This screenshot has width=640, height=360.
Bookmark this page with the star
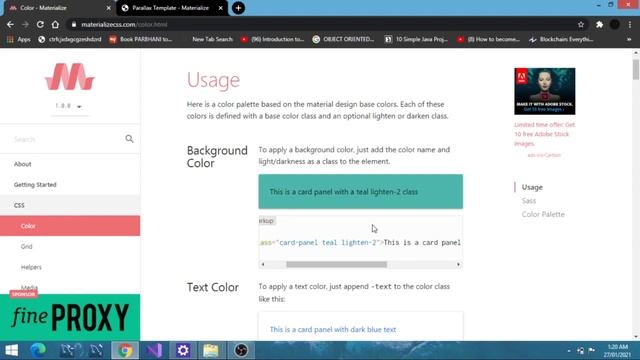point(581,24)
